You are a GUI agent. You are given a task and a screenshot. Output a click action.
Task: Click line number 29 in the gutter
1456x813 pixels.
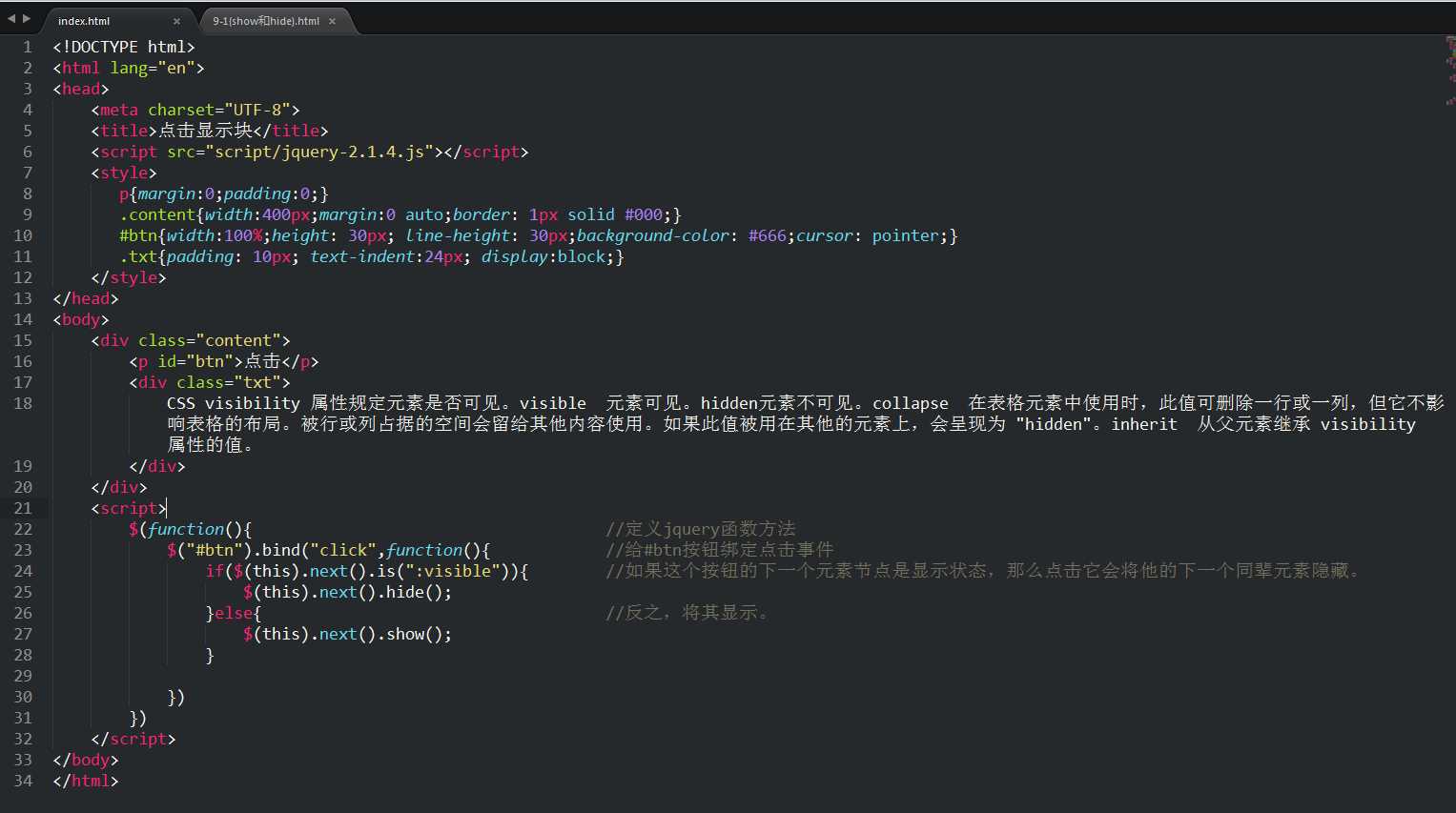[23, 676]
